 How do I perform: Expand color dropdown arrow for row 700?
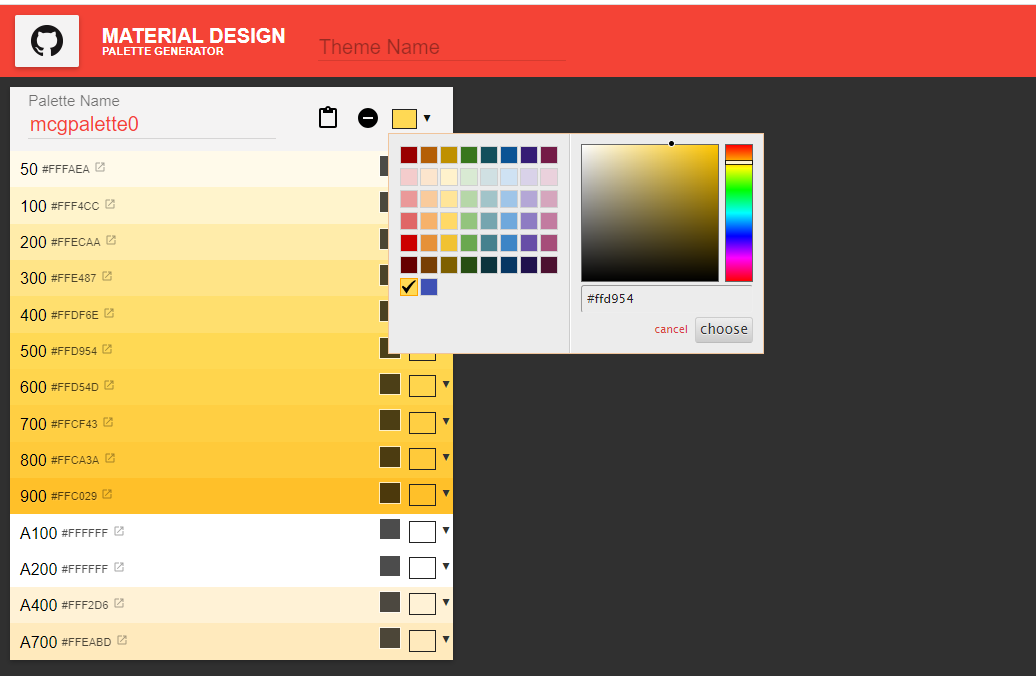pos(446,421)
